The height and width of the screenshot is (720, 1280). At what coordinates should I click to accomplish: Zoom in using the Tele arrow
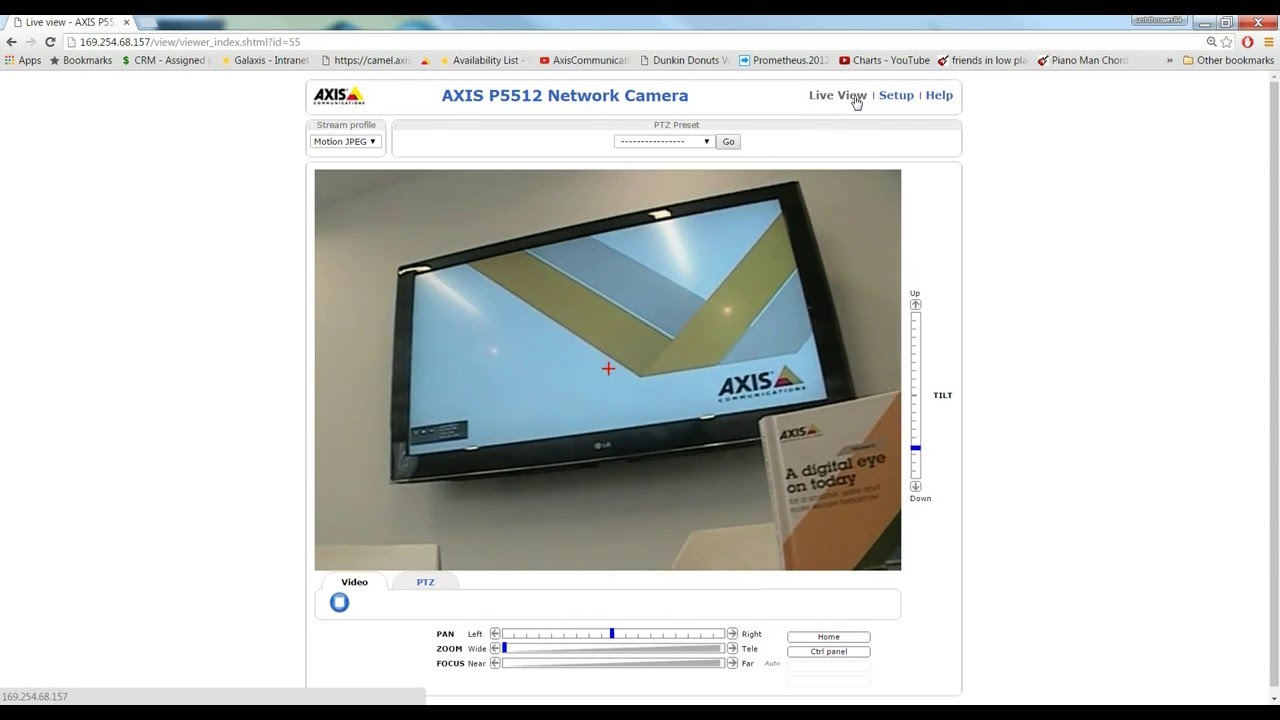click(732, 649)
